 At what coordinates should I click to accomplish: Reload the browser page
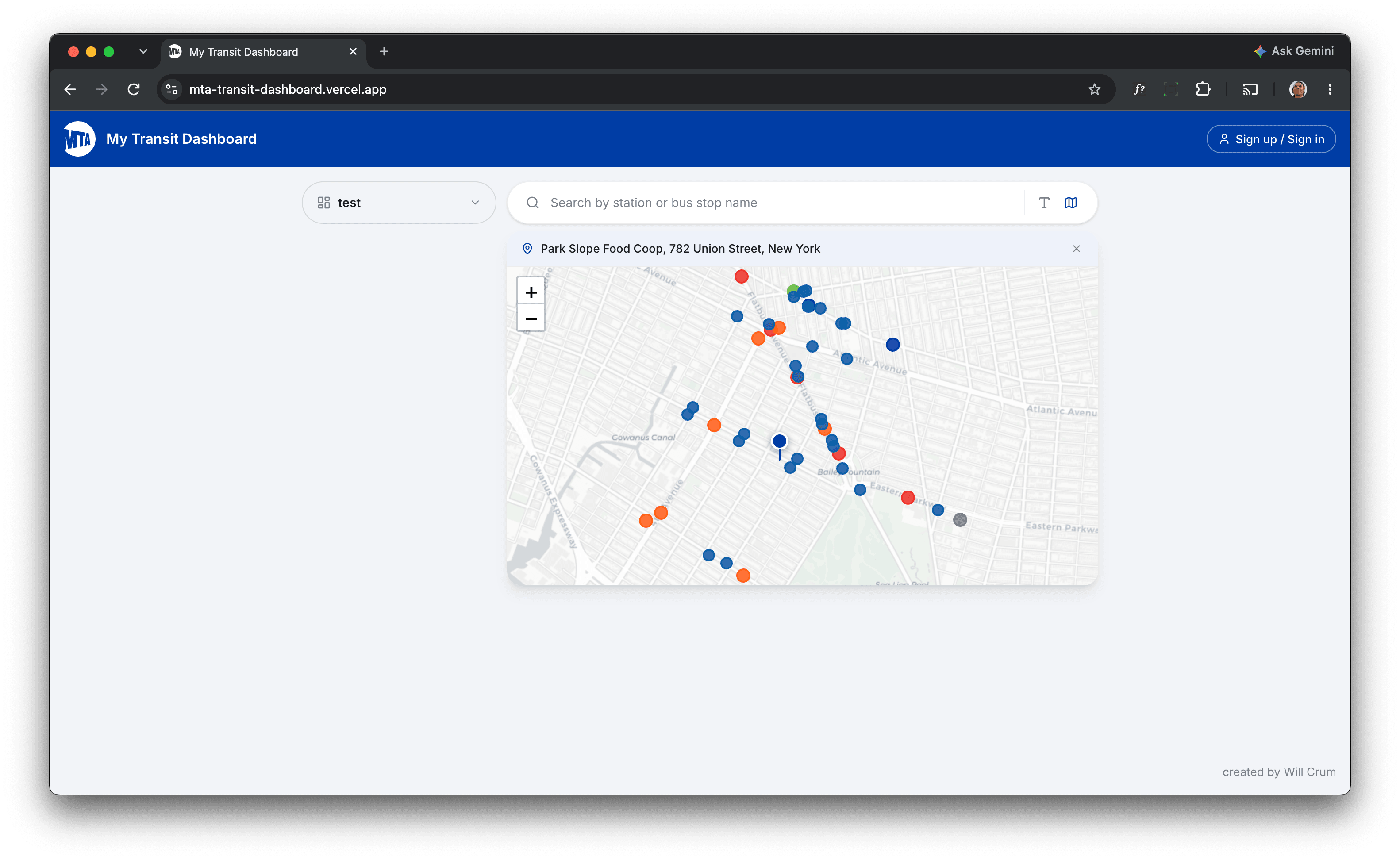[134, 89]
